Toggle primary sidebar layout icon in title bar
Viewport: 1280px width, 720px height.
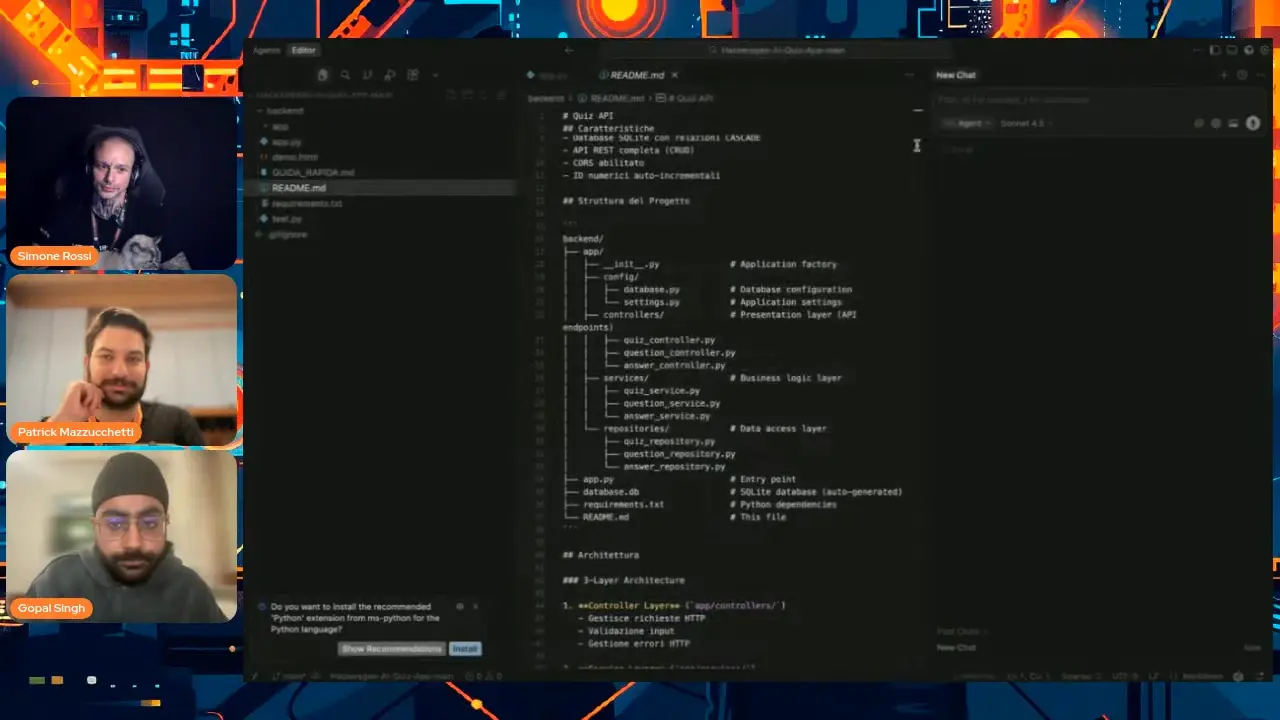pyautogui.click(x=1215, y=50)
